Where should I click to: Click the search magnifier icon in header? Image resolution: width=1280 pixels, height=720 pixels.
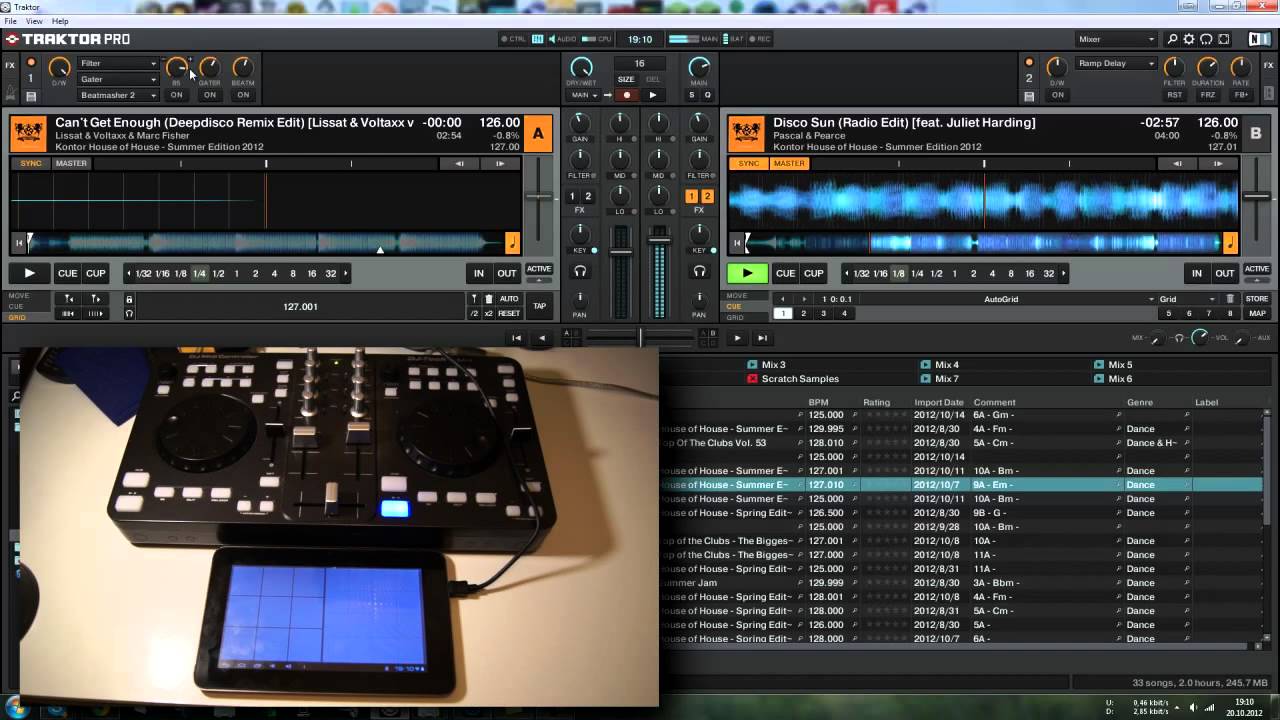point(1172,40)
